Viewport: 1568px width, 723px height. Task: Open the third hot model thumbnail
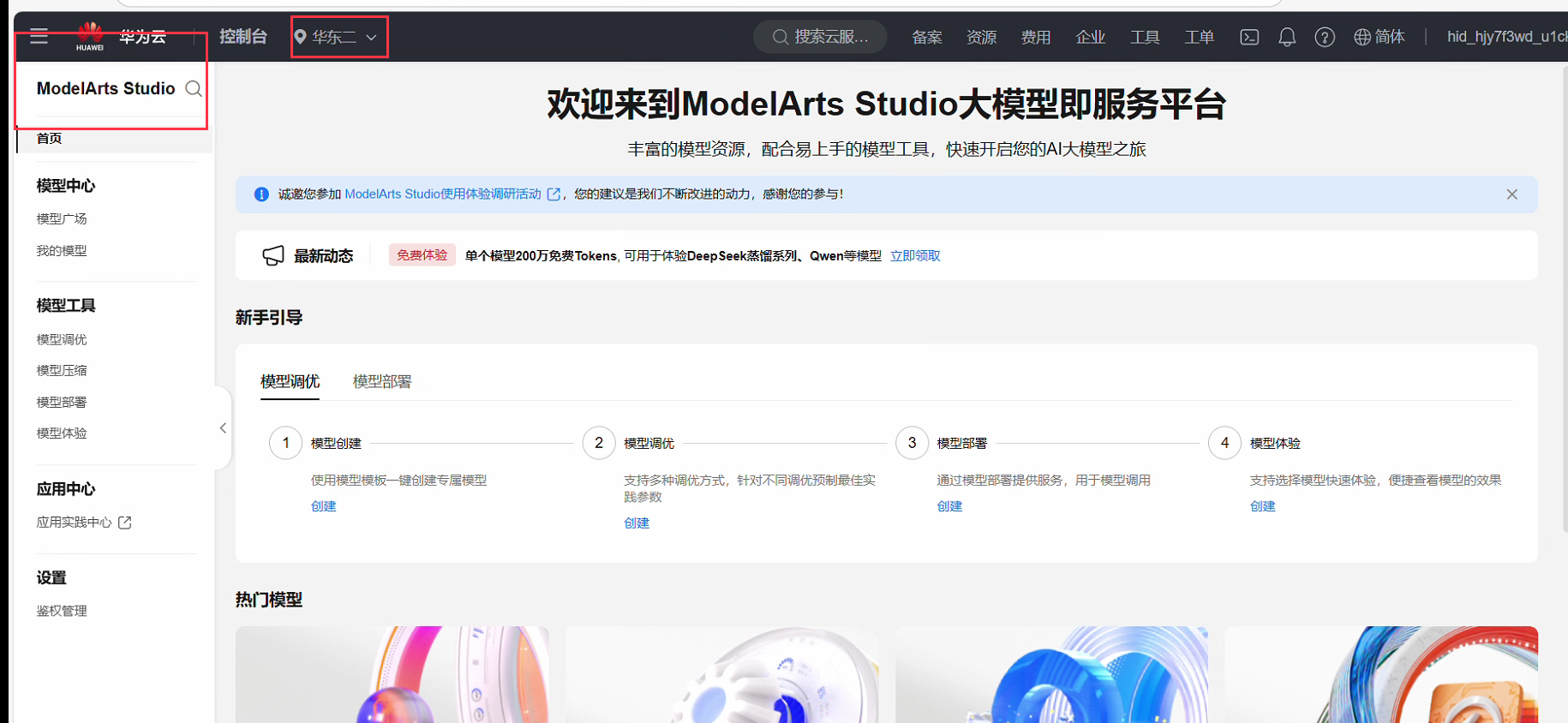point(1052,675)
